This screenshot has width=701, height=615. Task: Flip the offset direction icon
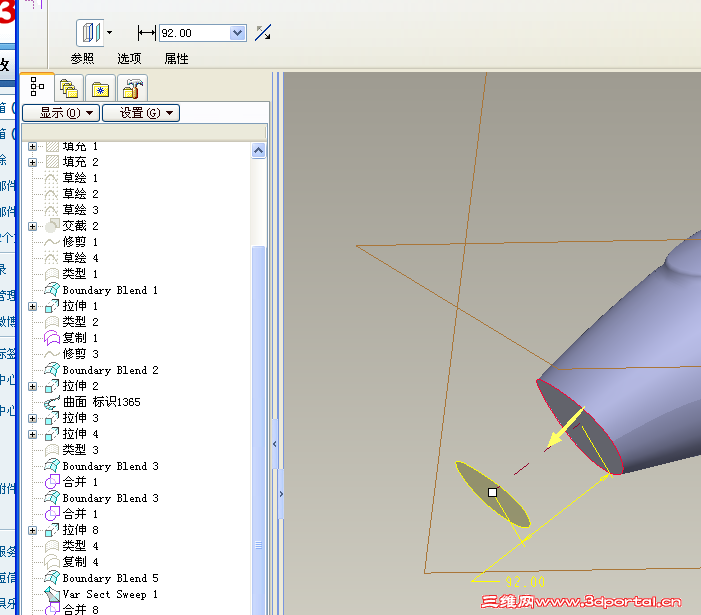point(263,33)
